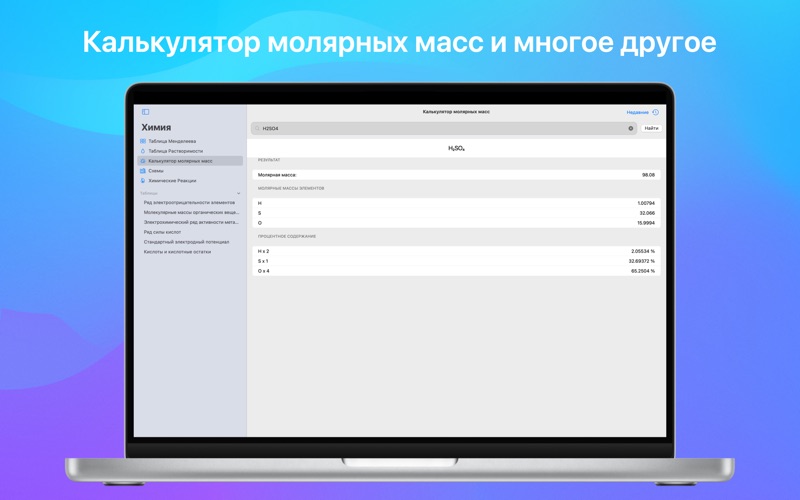Focus the H2SO4 formula search field
Image resolution: width=800 pixels, height=500 pixels.
[x=443, y=129]
